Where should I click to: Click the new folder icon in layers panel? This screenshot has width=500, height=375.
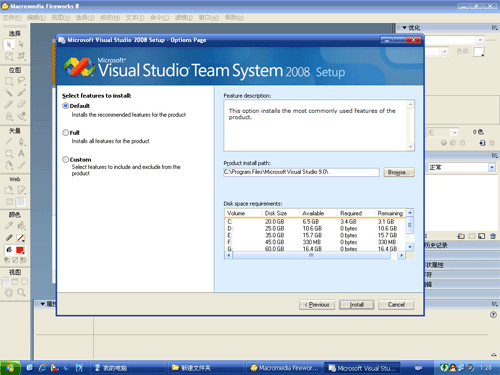(x=461, y=236)
